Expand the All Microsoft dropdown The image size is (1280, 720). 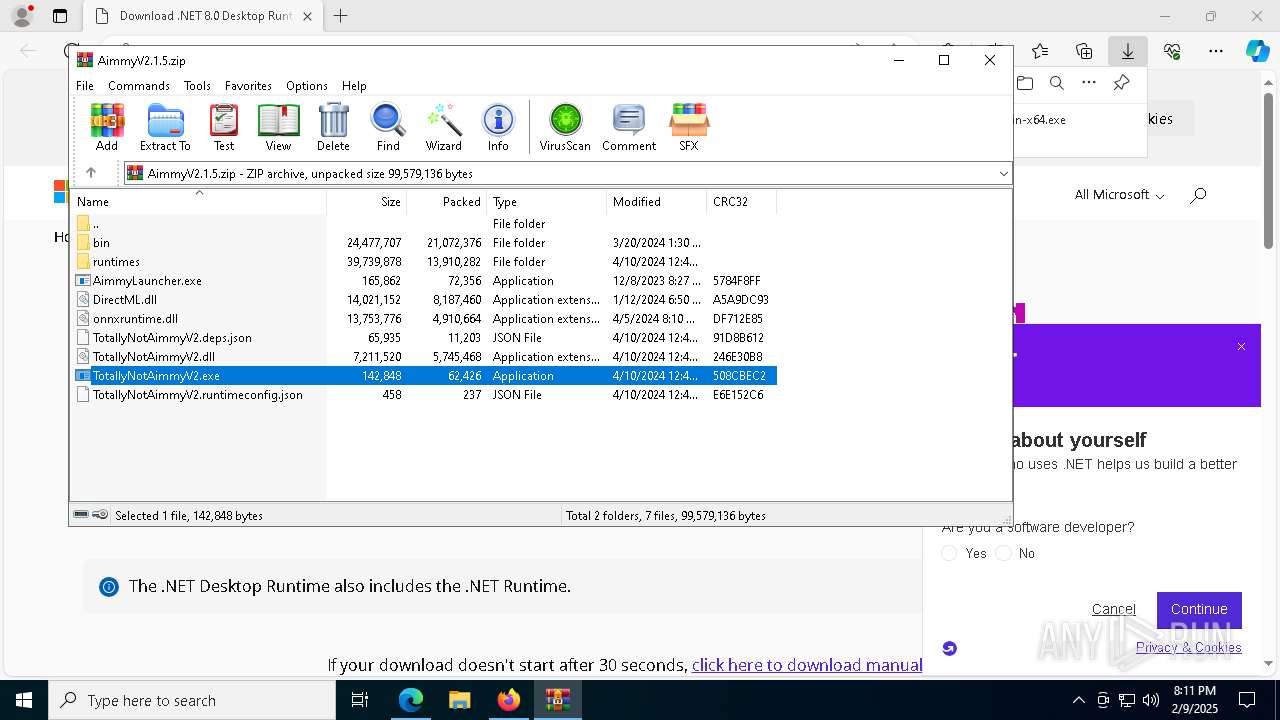pos(1119,195)
